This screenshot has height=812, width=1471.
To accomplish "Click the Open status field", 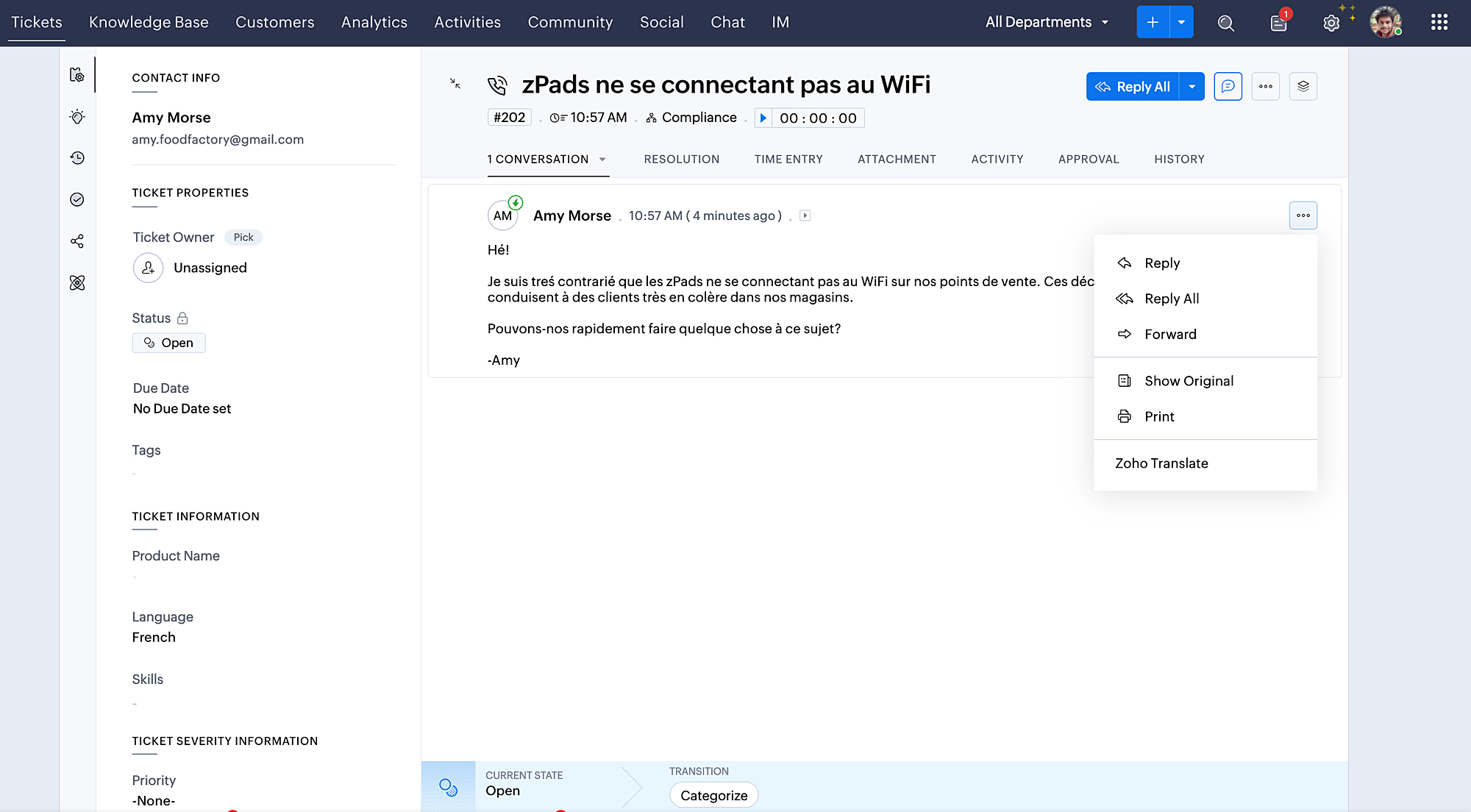I will pos(169,343).
